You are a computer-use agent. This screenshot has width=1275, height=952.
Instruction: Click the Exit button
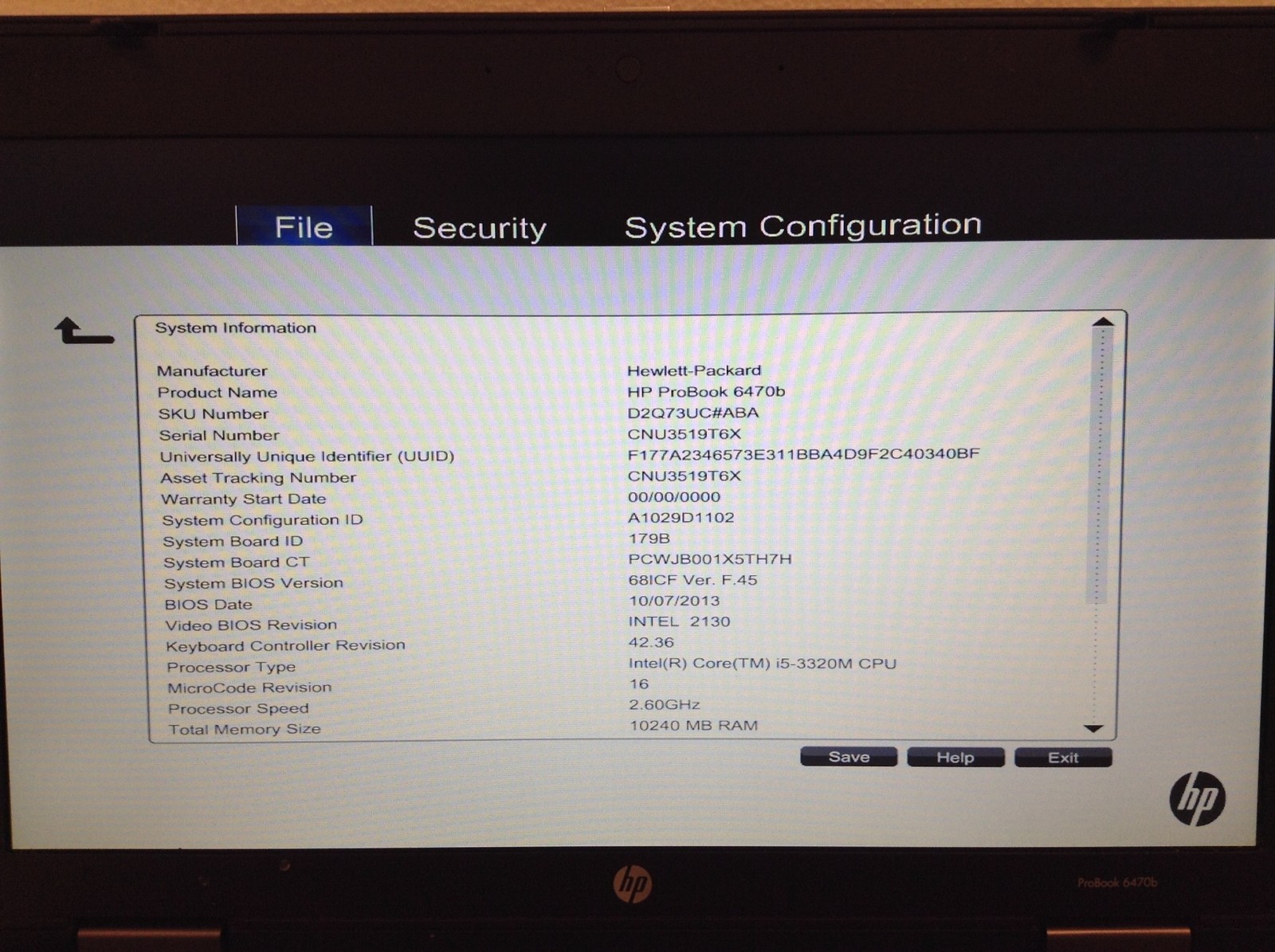(1063, 758)
